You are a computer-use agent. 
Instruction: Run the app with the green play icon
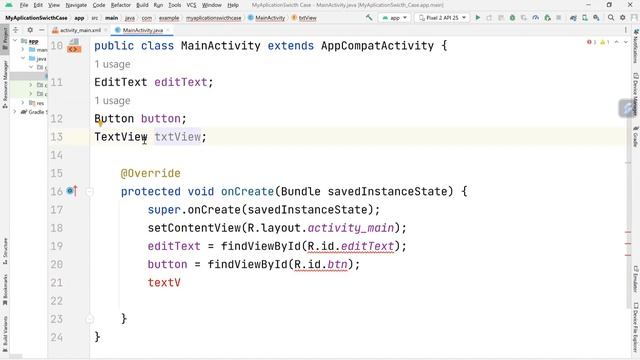point(478,18)
